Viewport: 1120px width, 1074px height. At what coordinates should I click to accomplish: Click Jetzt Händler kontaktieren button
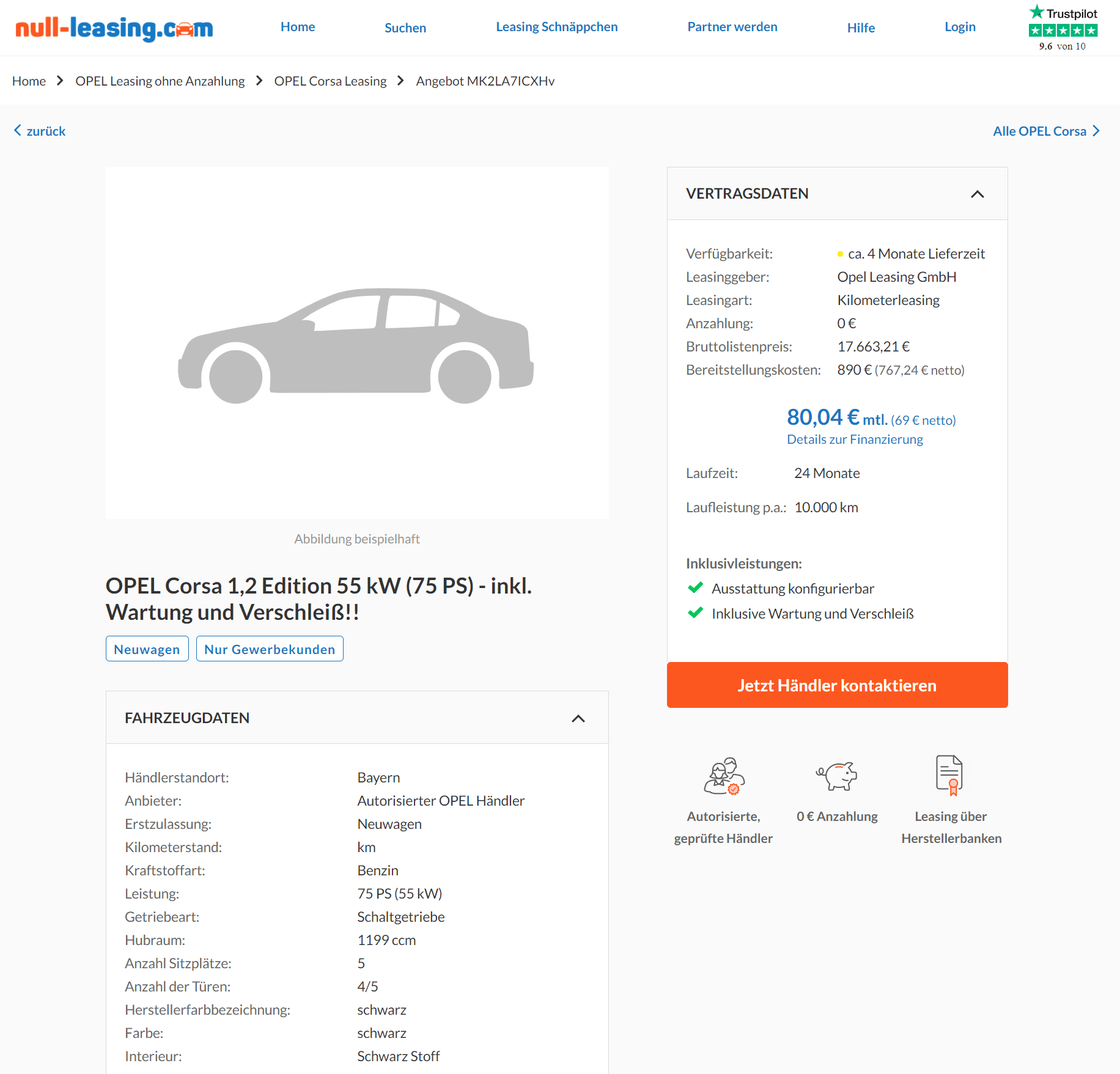point(837,685)
